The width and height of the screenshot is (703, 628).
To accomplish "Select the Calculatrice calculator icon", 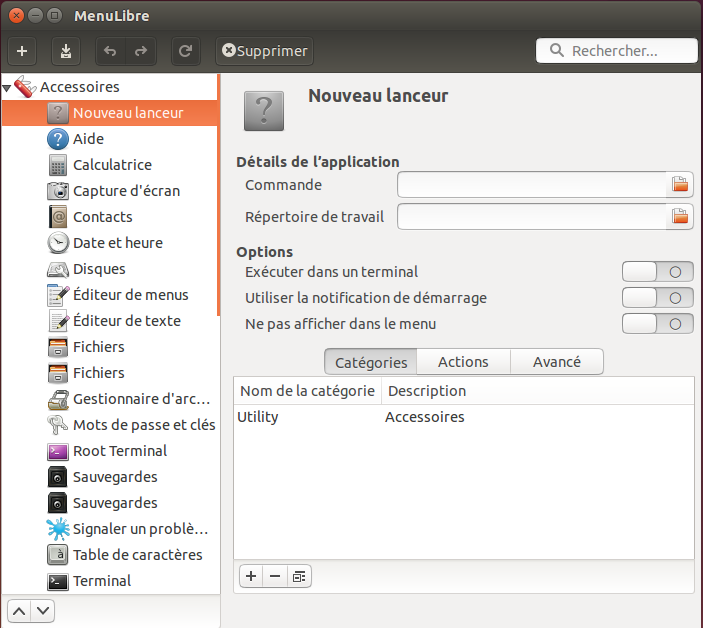I will pos(58,165).
